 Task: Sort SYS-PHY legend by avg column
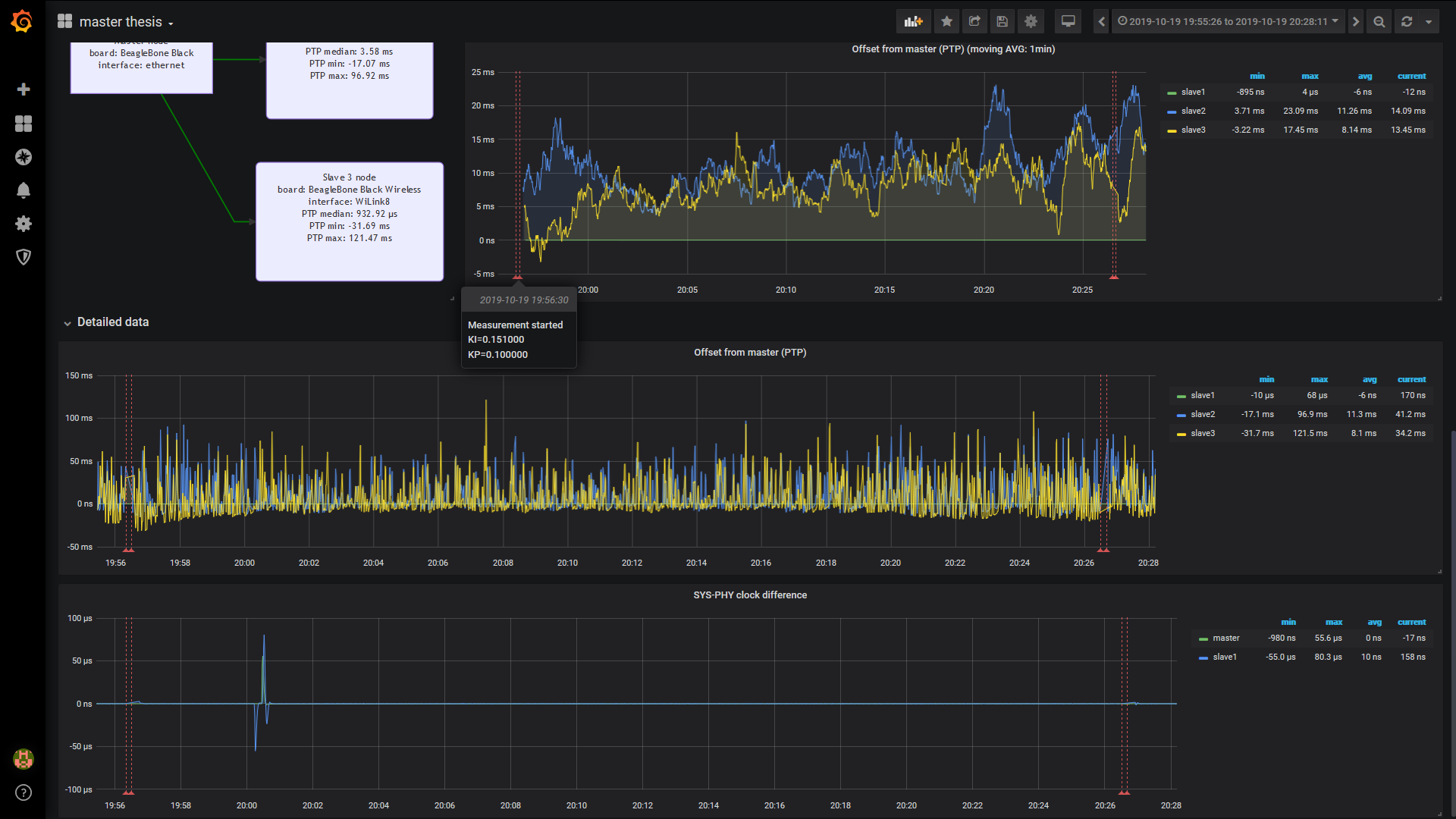(x=1374, y=622)
